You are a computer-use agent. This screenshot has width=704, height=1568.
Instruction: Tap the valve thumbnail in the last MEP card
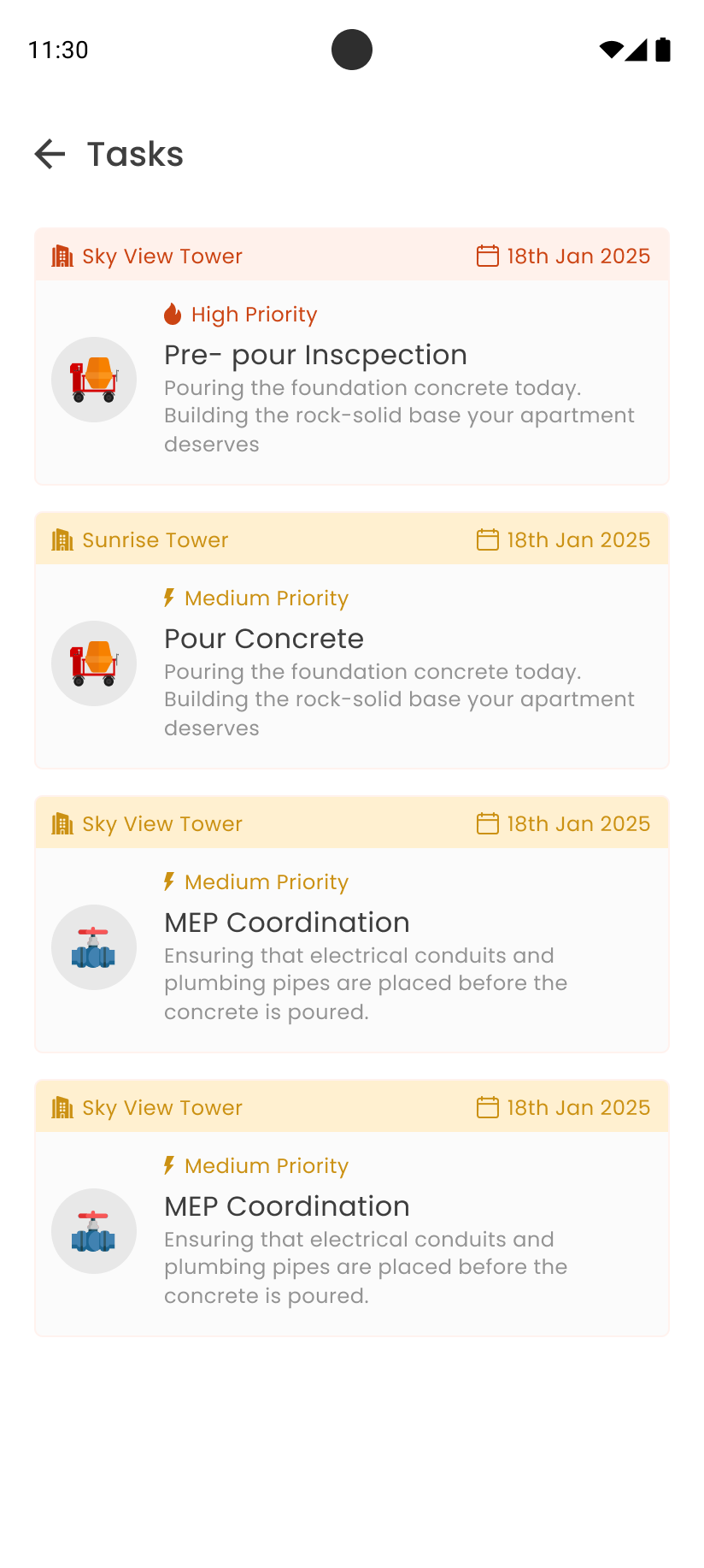[x=94, y=1231]
